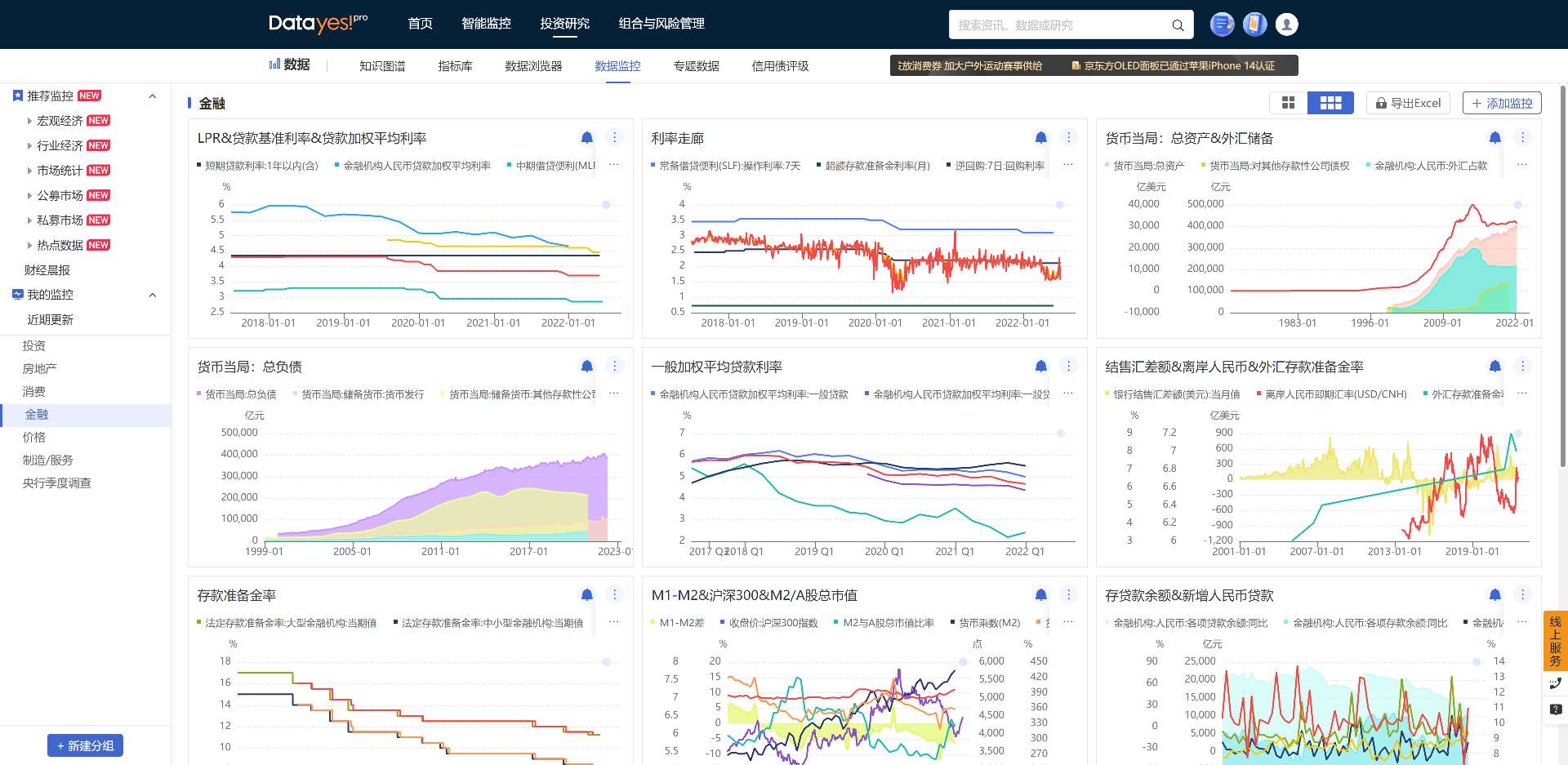1568x765 pixels.
Task: Click the bell on the 结售汇差额 chart
Action: click(x=1494, y=366)
